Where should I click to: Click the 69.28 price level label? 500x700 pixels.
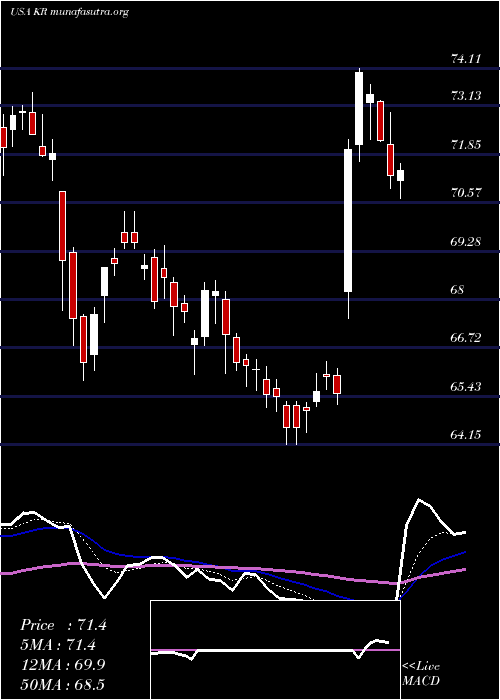tap(467, 242)
